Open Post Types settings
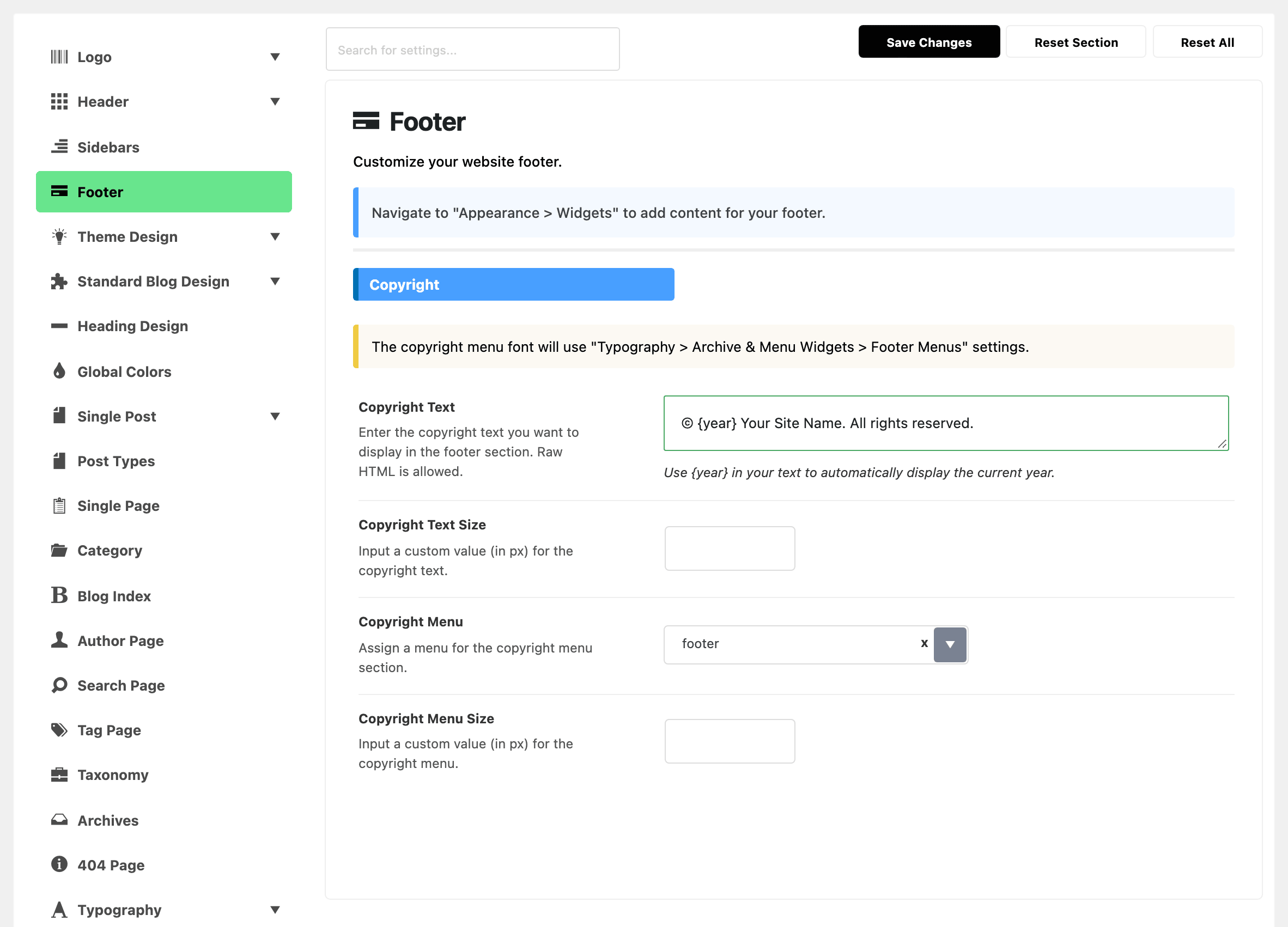The image size is (1288, 927). coord(163,461)
